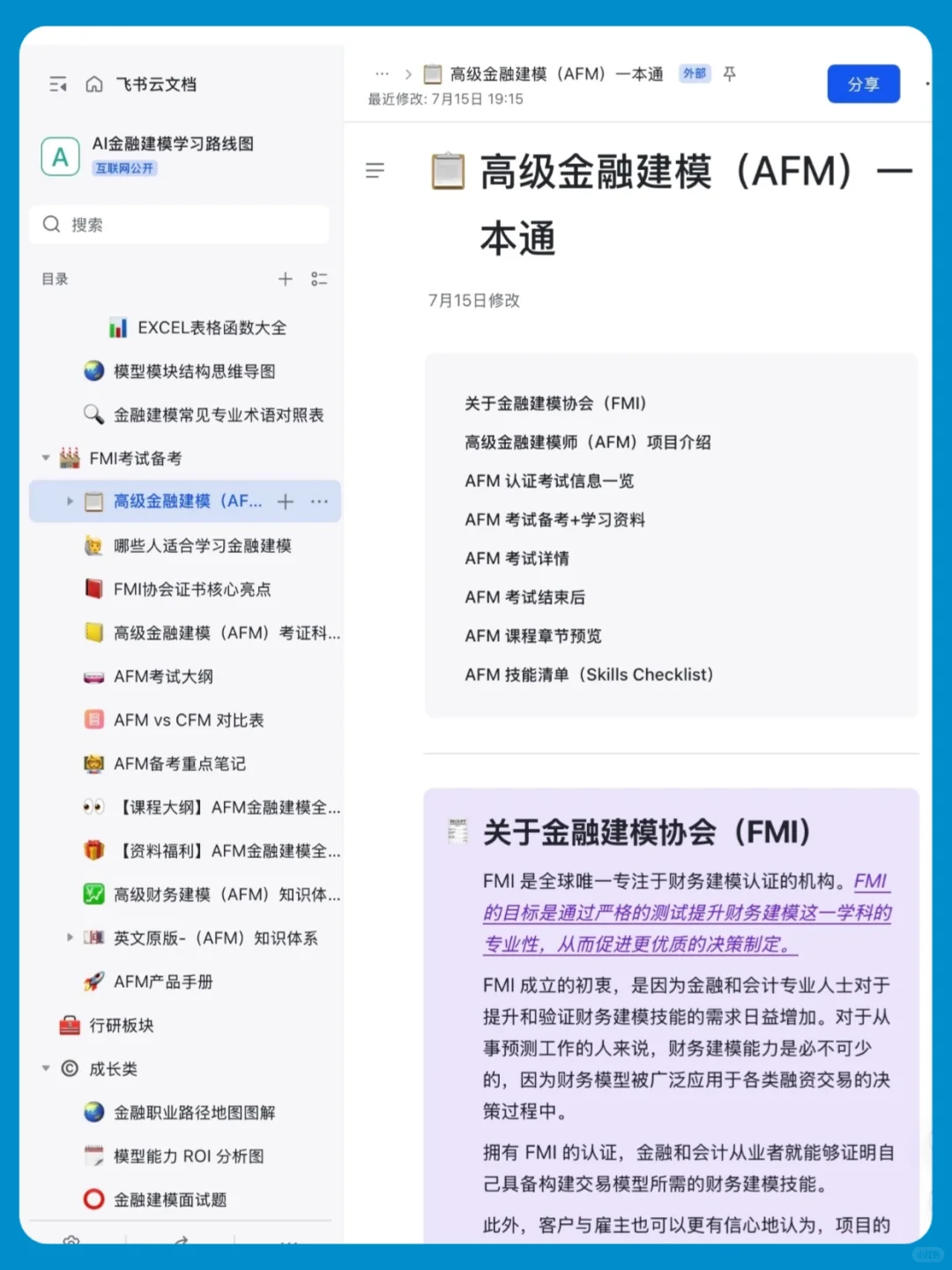Open the list settings icon next to 目录 plus
Viewport: 952px width, 1270px height.
click(320, 279)
